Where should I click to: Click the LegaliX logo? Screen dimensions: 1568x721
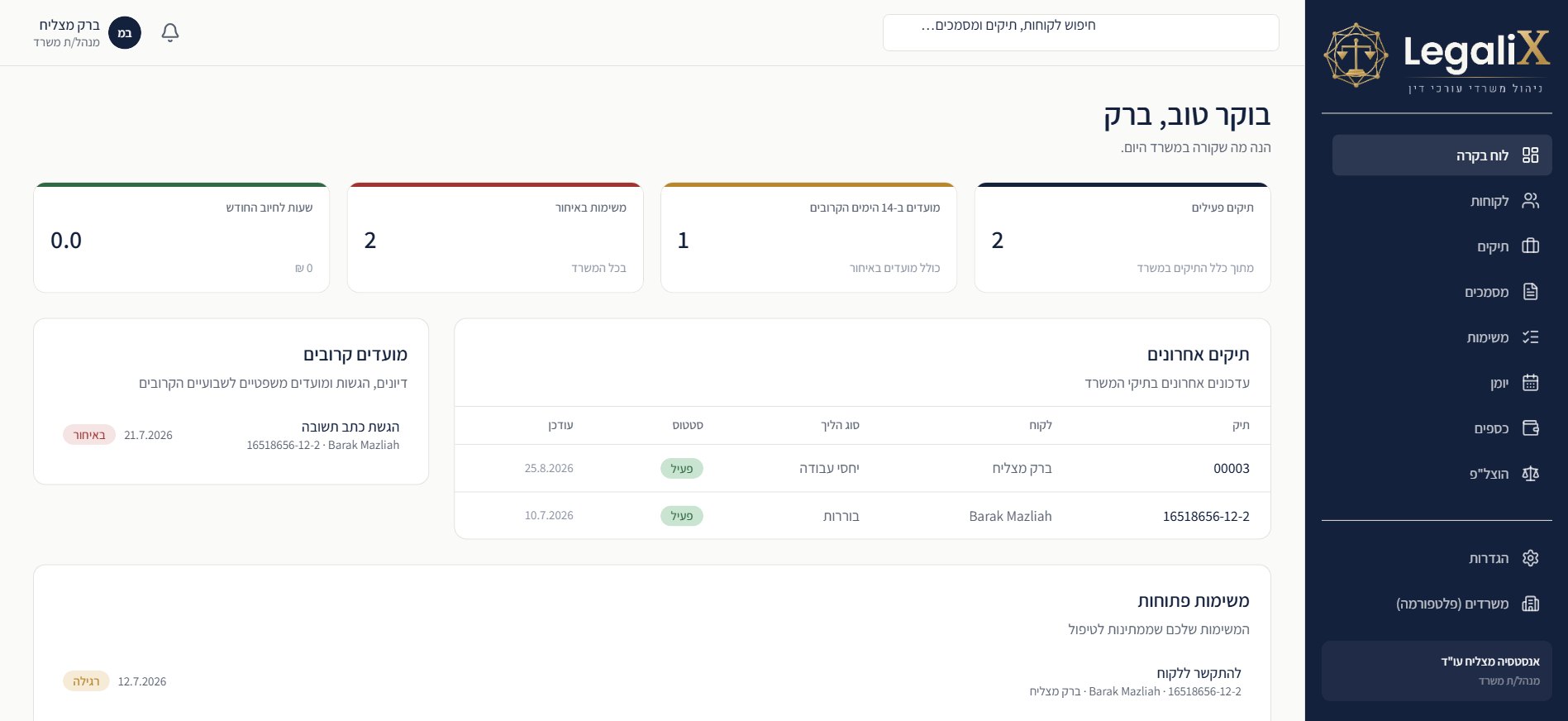(x=1437, y=56)
